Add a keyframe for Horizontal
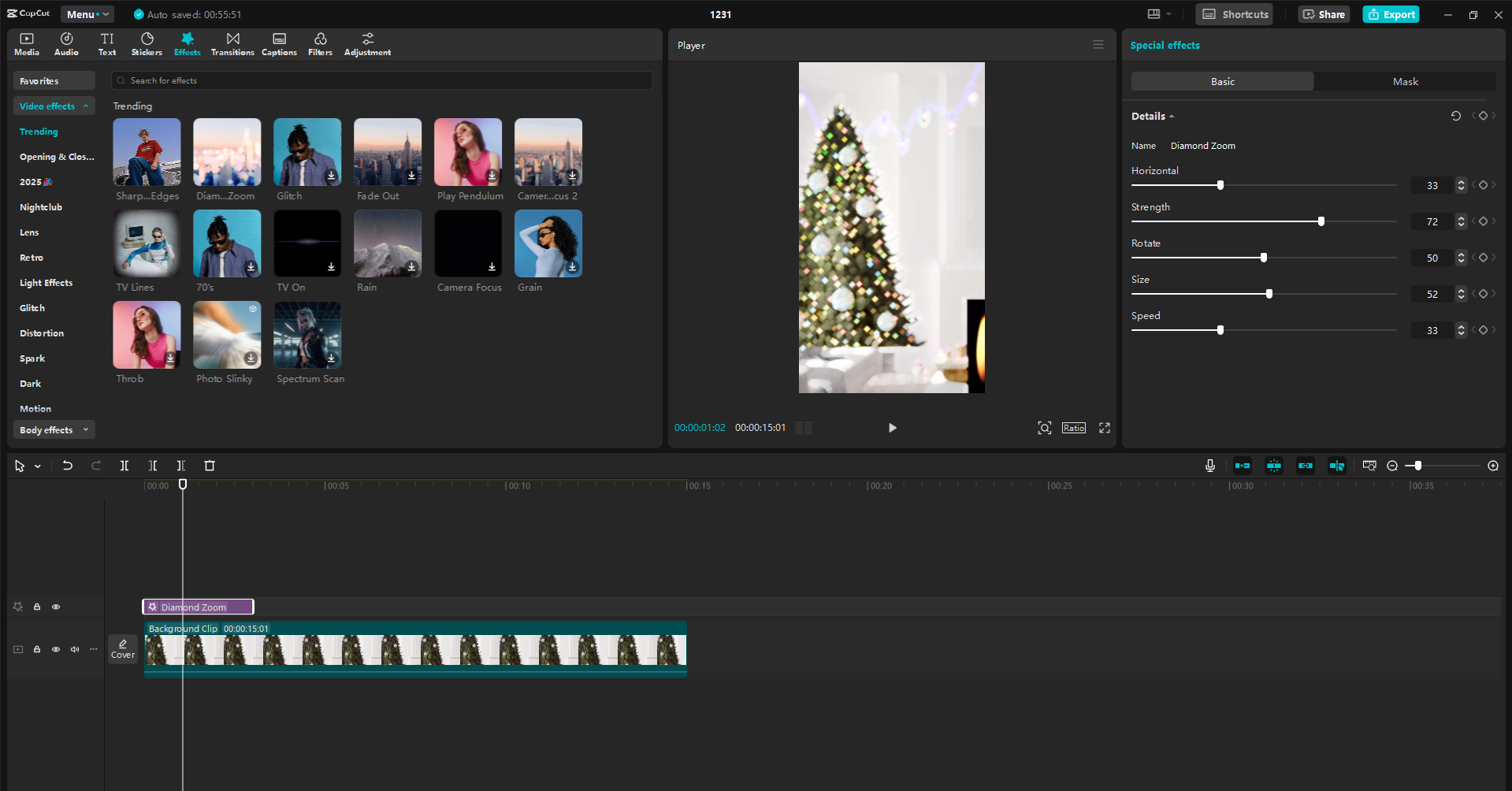This screenshot has width=1512, height=791. click(x=1483, y=185)
